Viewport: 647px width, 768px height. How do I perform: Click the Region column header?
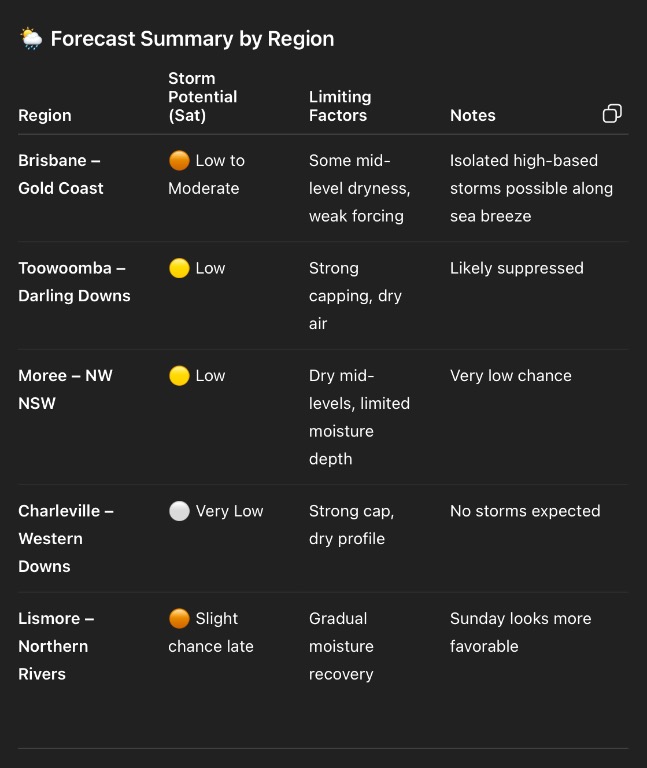45,115
